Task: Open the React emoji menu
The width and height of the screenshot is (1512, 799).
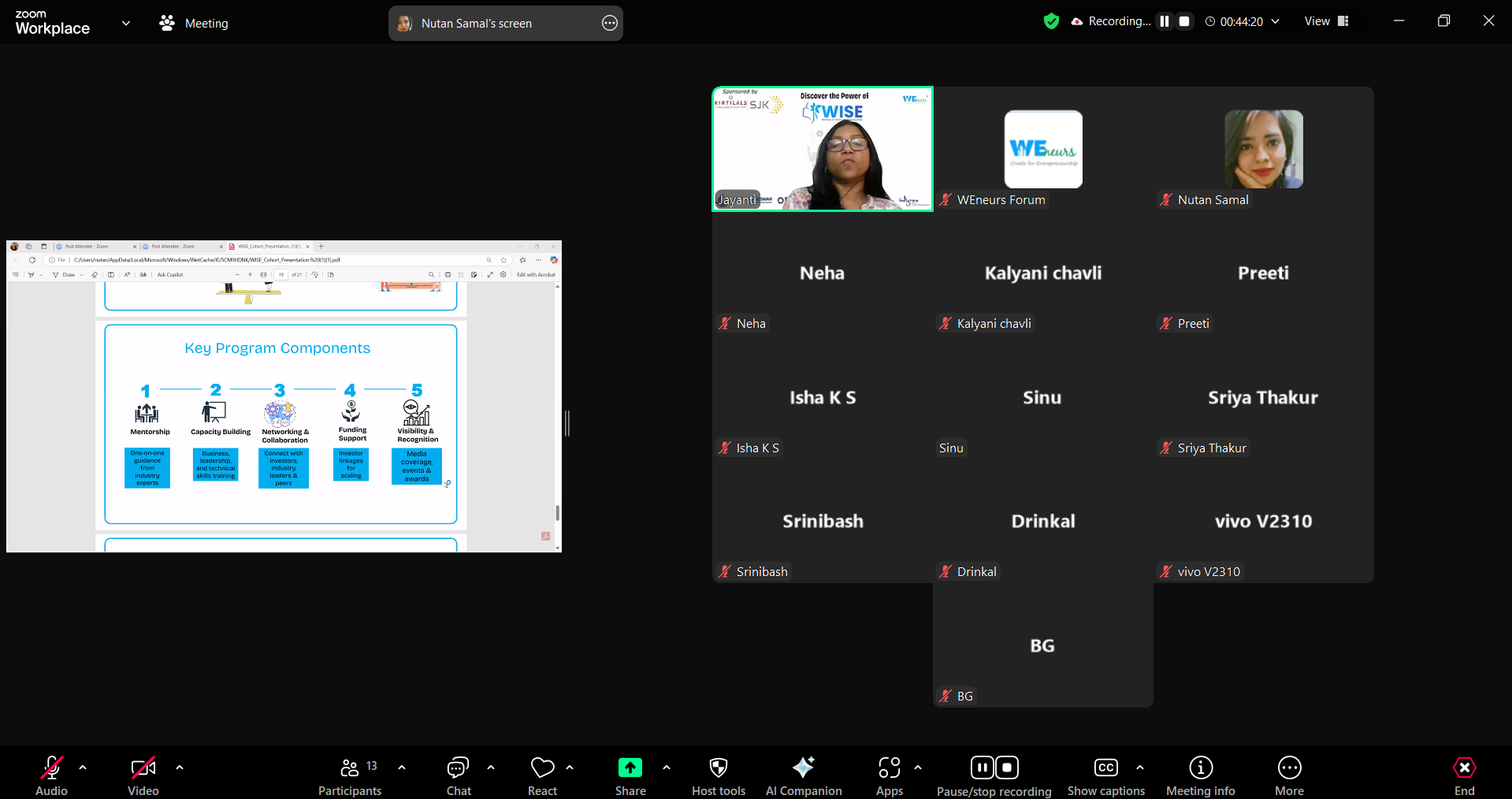Action: (x=542, y=776)
